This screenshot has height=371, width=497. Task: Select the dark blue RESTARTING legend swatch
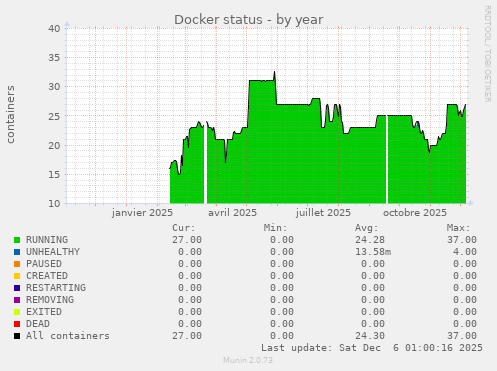point(17,288)
